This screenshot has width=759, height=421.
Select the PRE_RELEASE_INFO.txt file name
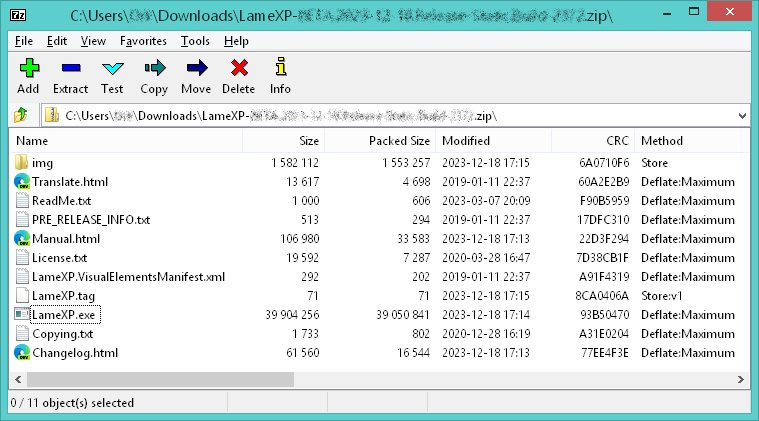[x=91, y=220]
